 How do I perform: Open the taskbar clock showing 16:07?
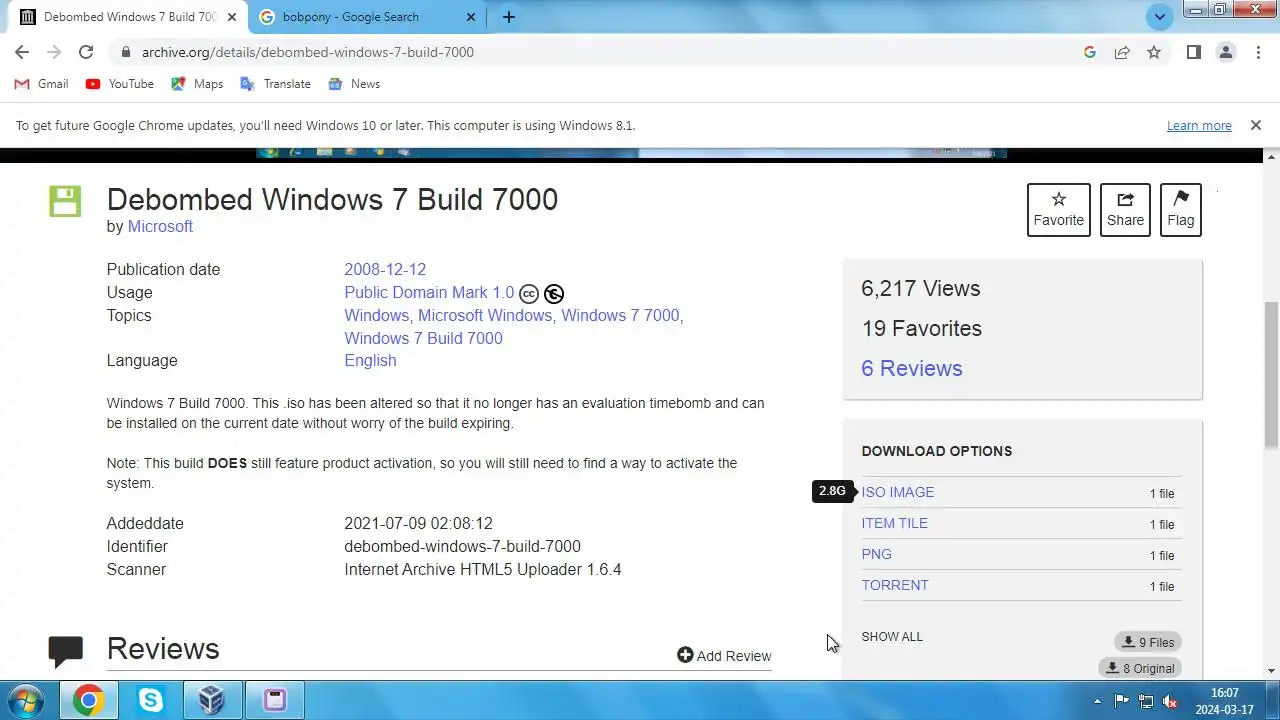1225,701
